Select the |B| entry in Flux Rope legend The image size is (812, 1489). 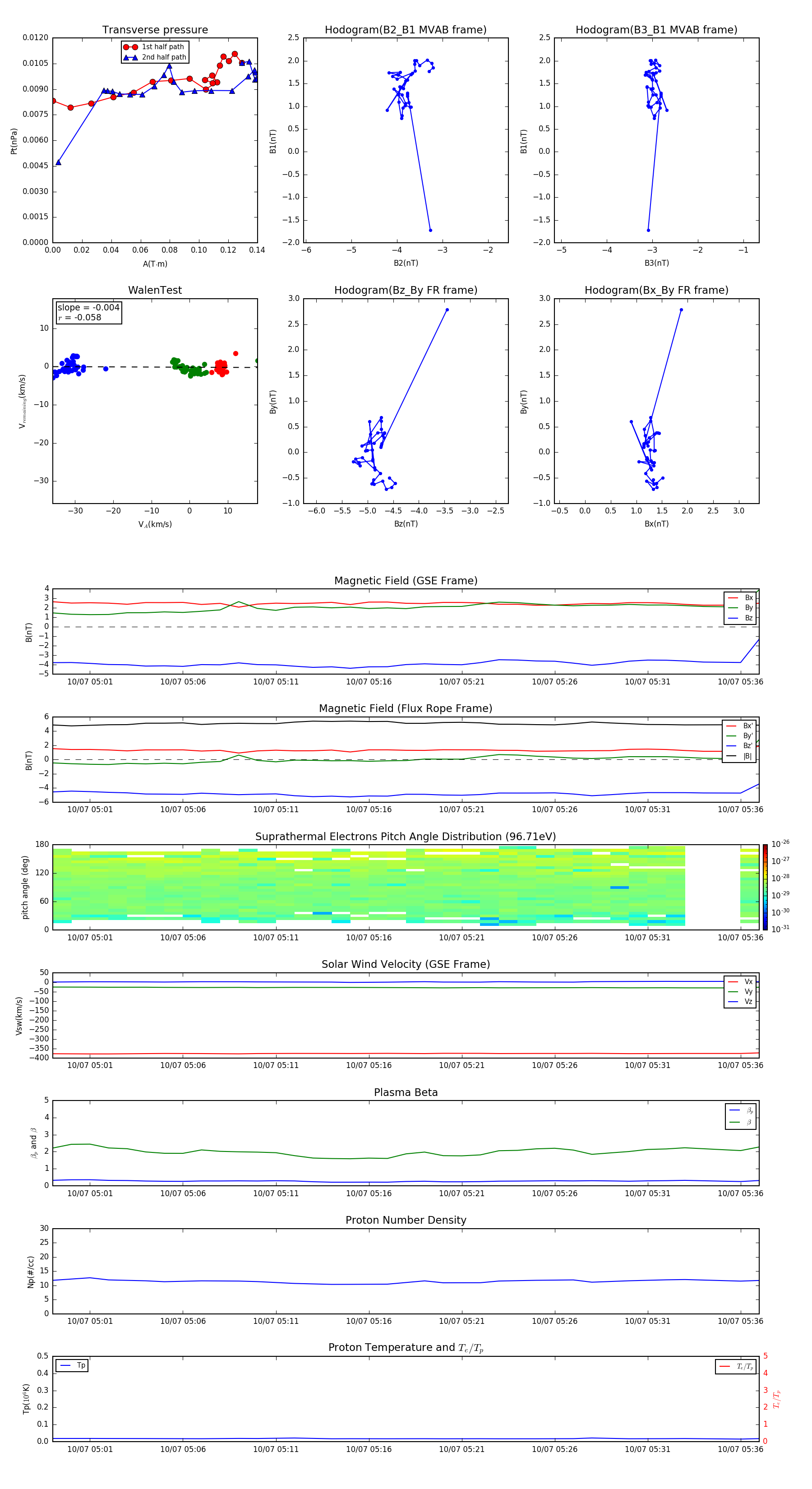pyautogui.click(x=739, y=756)
